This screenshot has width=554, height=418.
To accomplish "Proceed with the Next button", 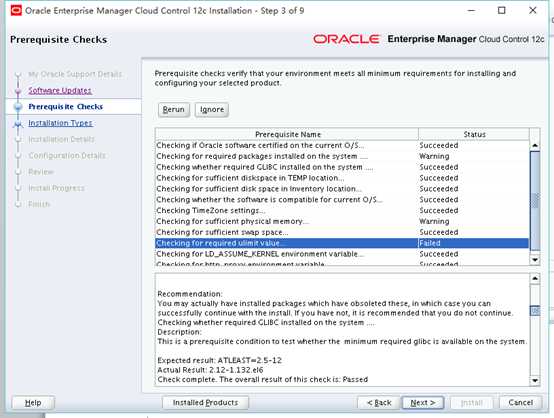I will click(x=423, y=402).
